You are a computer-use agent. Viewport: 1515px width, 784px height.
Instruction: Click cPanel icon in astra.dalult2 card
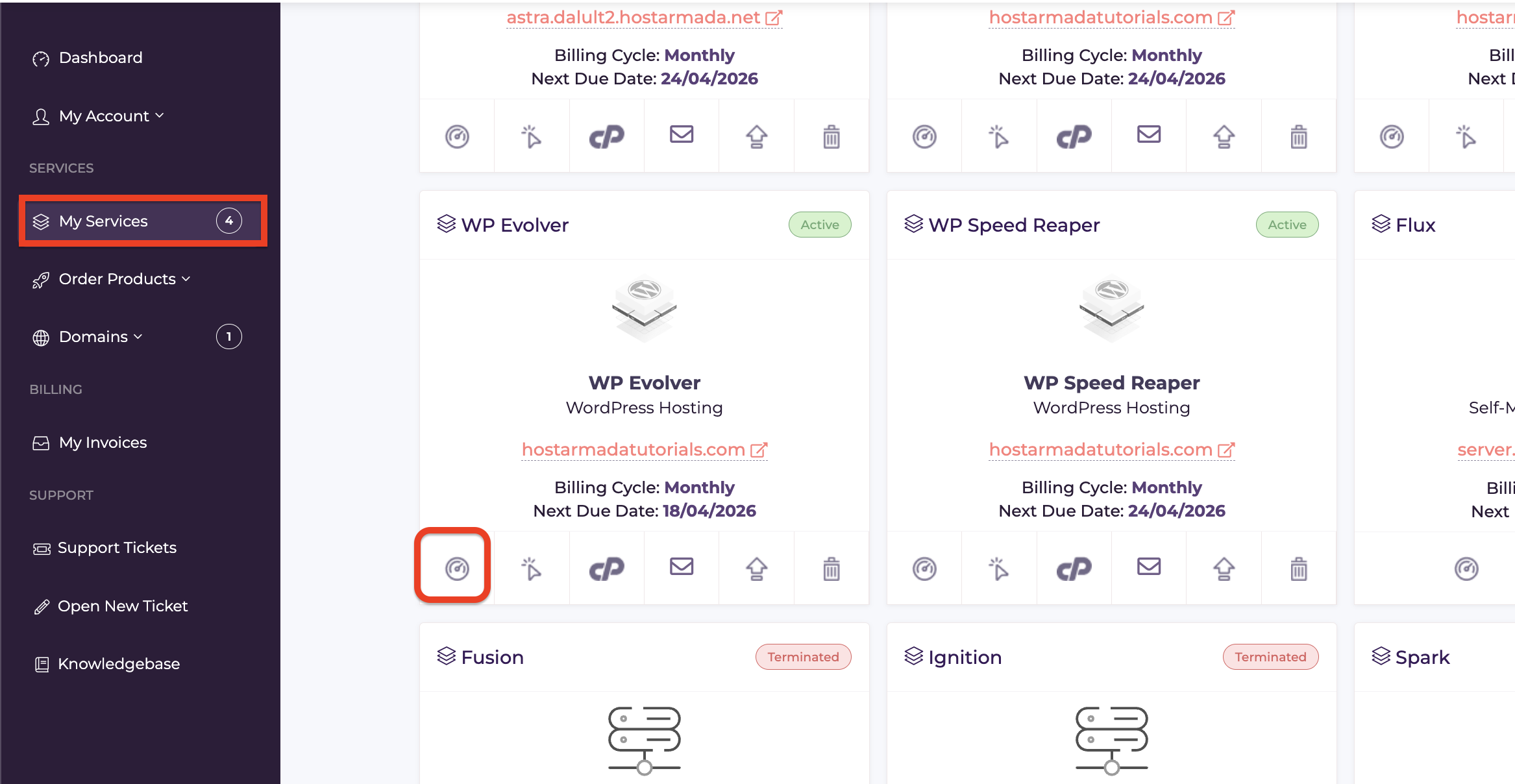click(606, 136)
